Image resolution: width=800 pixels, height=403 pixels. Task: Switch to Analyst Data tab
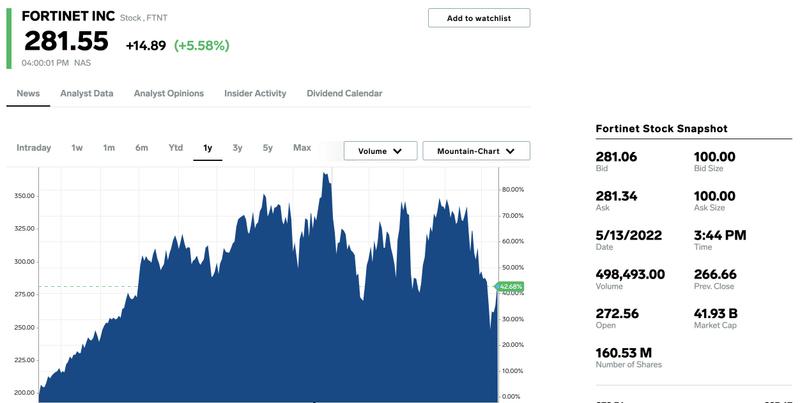click(x=87, y=93)
